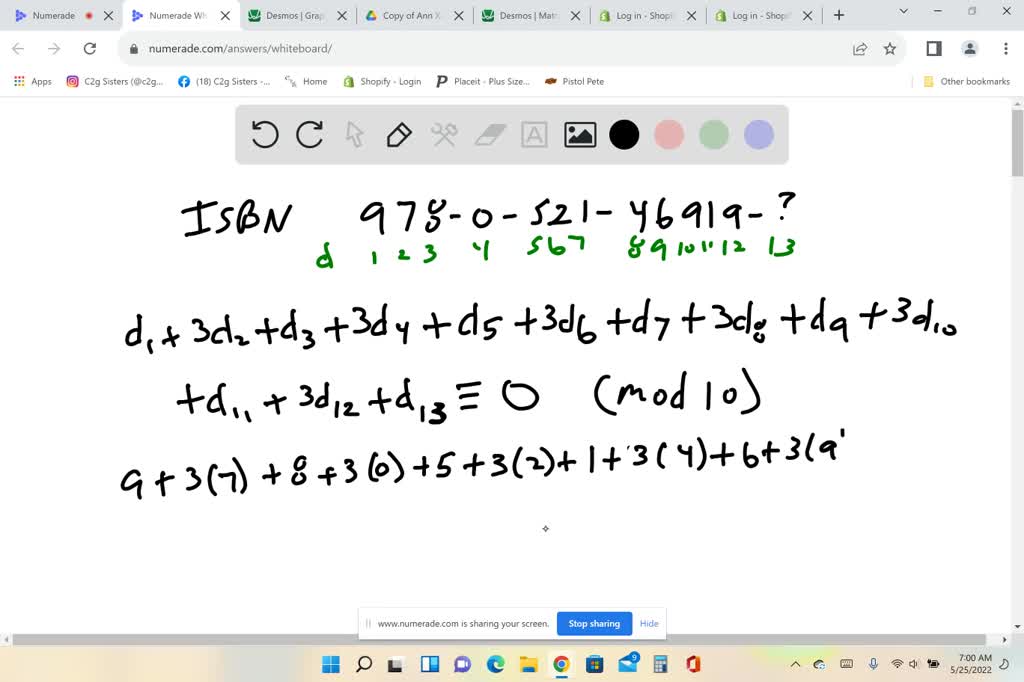Select the Eraser tool
1024x682 pixels.
click(489, 133)
